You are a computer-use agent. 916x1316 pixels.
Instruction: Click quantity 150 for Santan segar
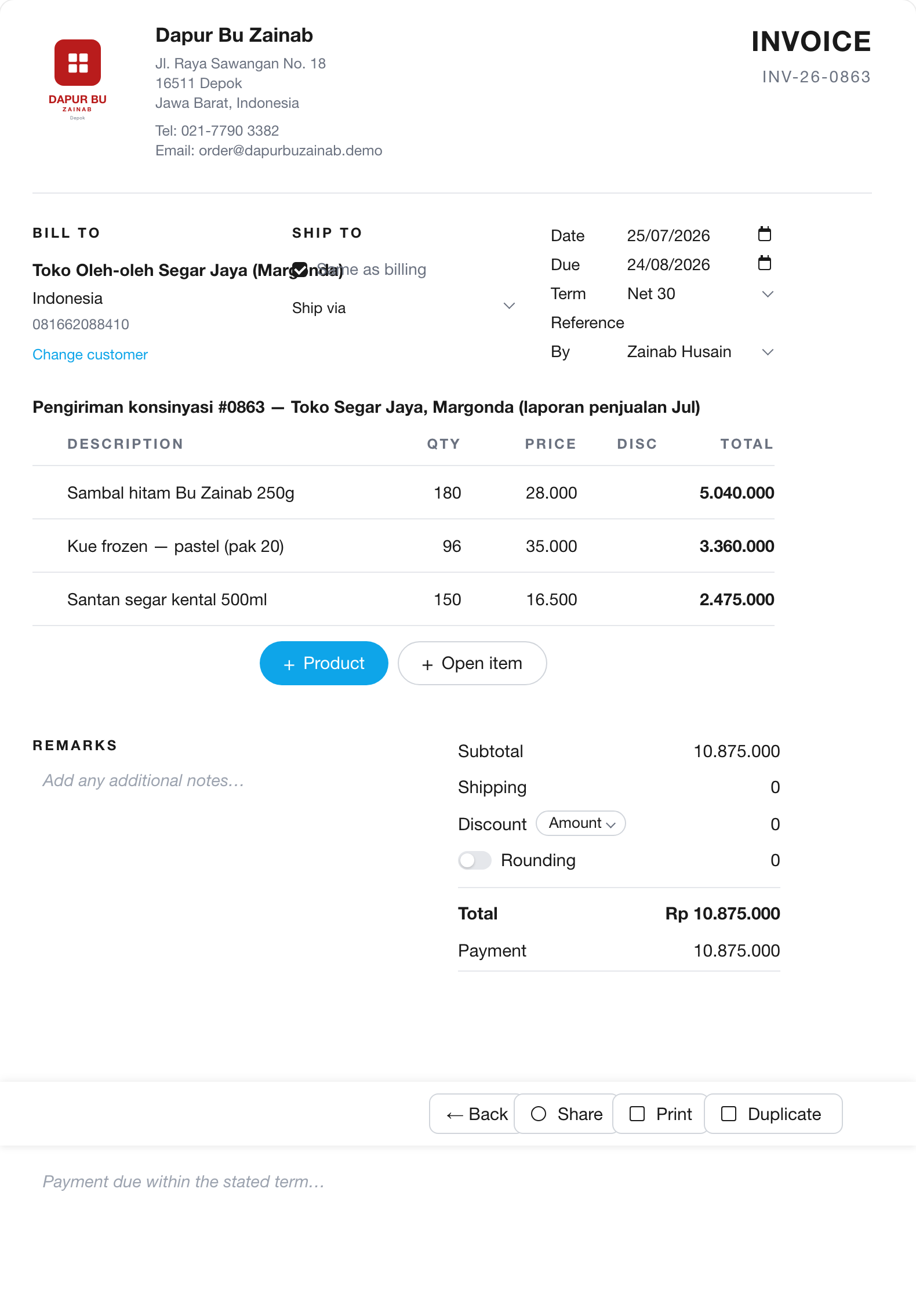click(x=448, y=599)
